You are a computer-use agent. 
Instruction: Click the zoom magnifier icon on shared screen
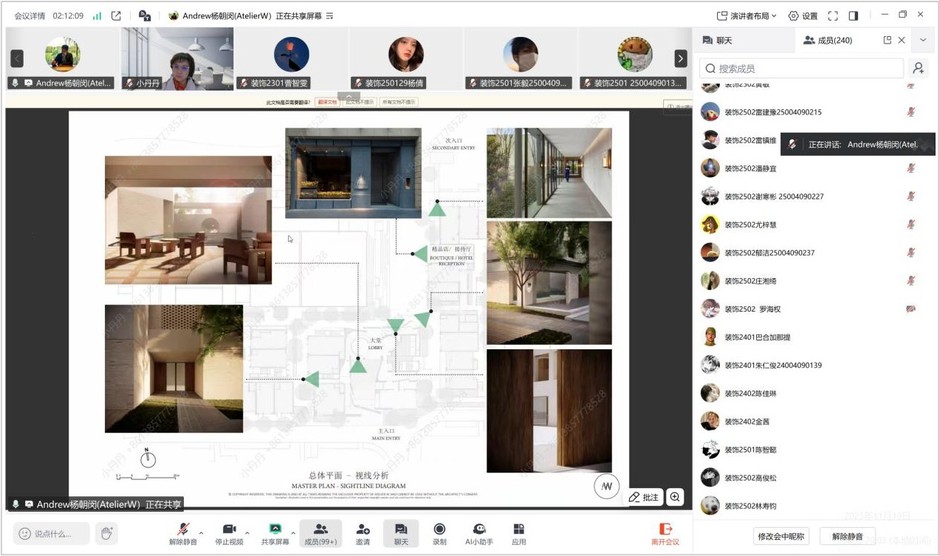(675, 497)
